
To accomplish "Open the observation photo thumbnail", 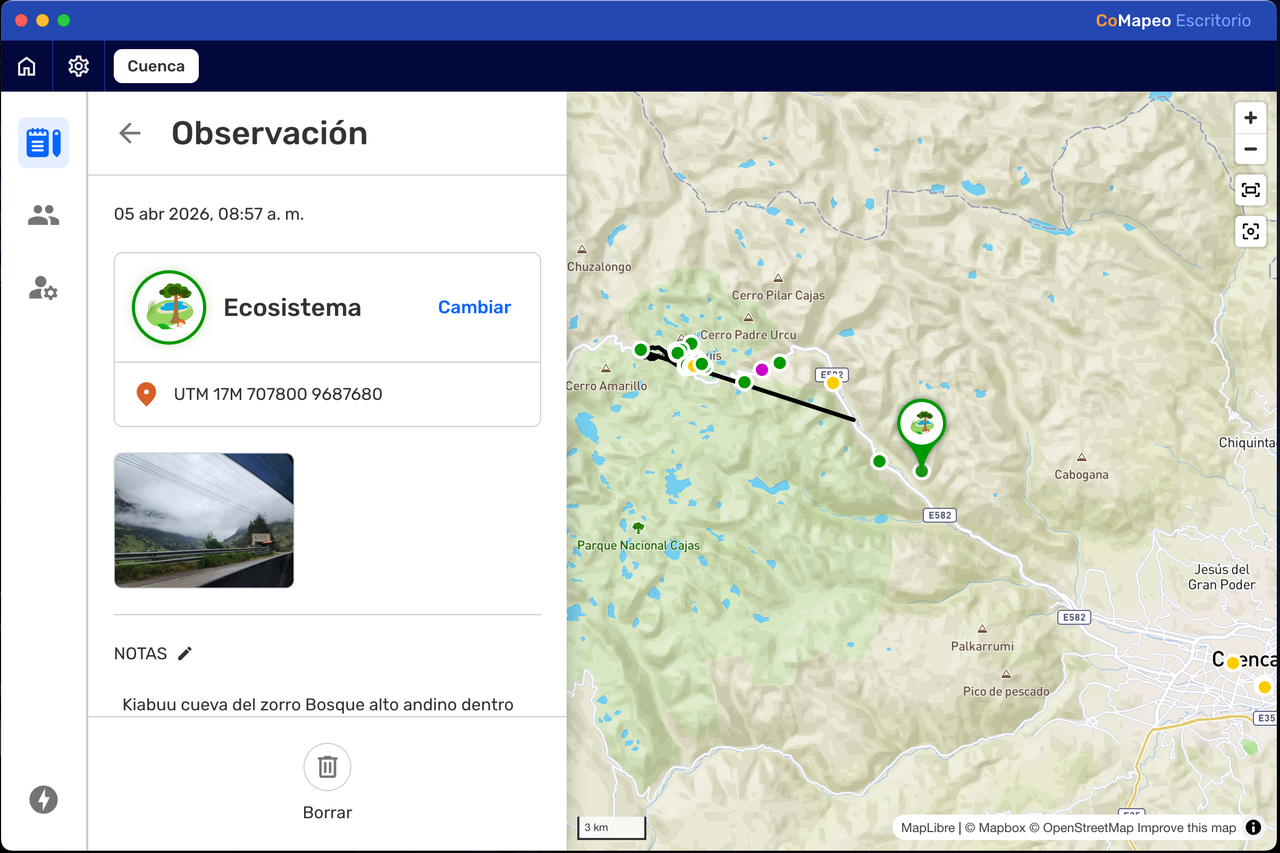I will point(204,520).
